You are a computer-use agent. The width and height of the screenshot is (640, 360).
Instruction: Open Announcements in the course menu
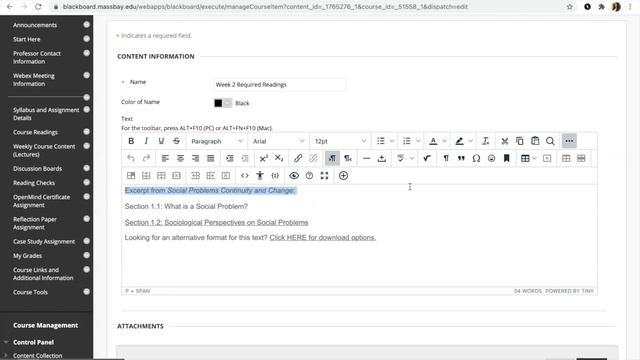pos(35,25)
